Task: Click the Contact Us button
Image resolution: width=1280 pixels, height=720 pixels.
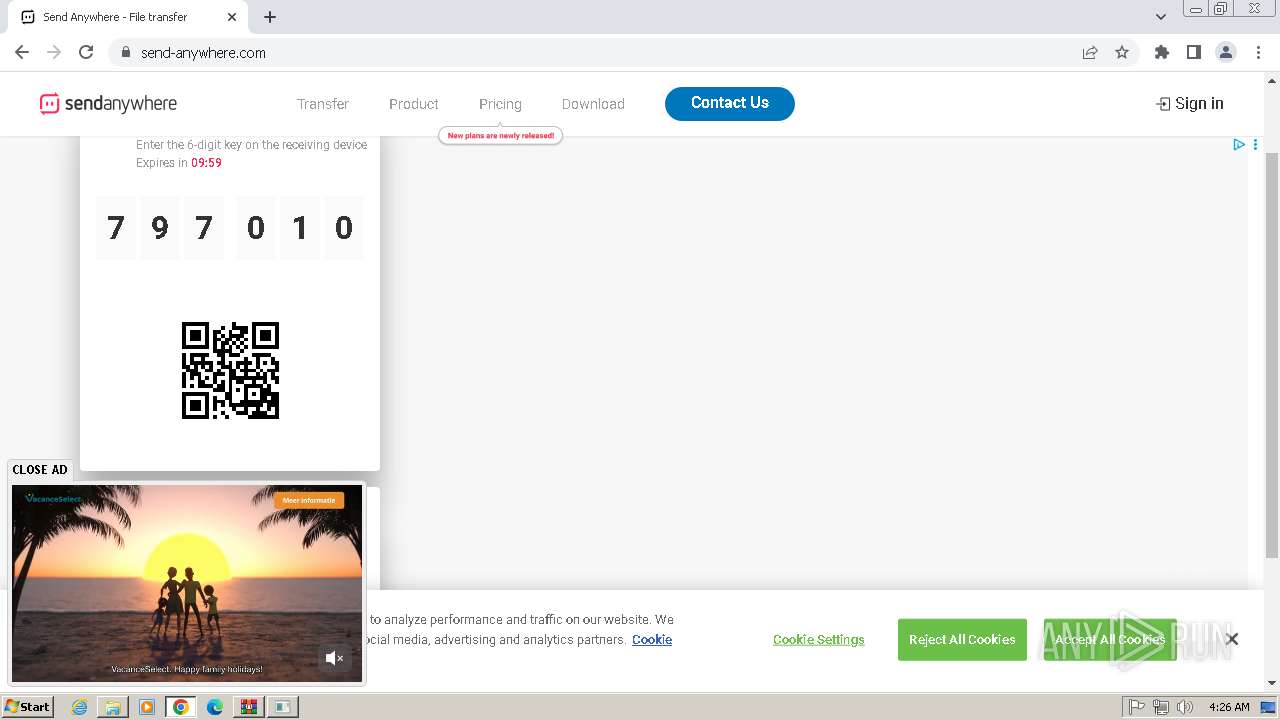Action: click(730, 103)
